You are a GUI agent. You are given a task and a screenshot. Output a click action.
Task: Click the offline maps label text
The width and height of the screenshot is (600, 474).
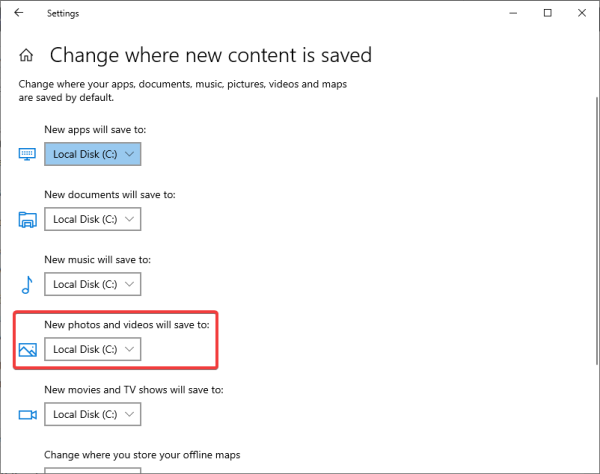[x=142, y=455]
